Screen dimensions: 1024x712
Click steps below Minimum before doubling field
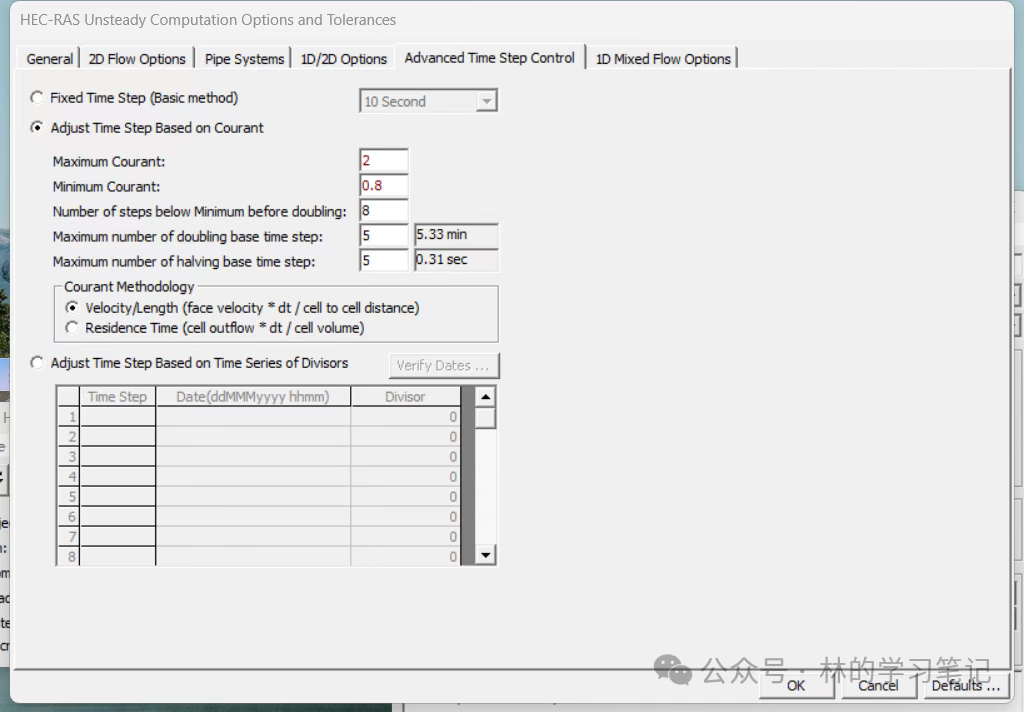point(384,211)
